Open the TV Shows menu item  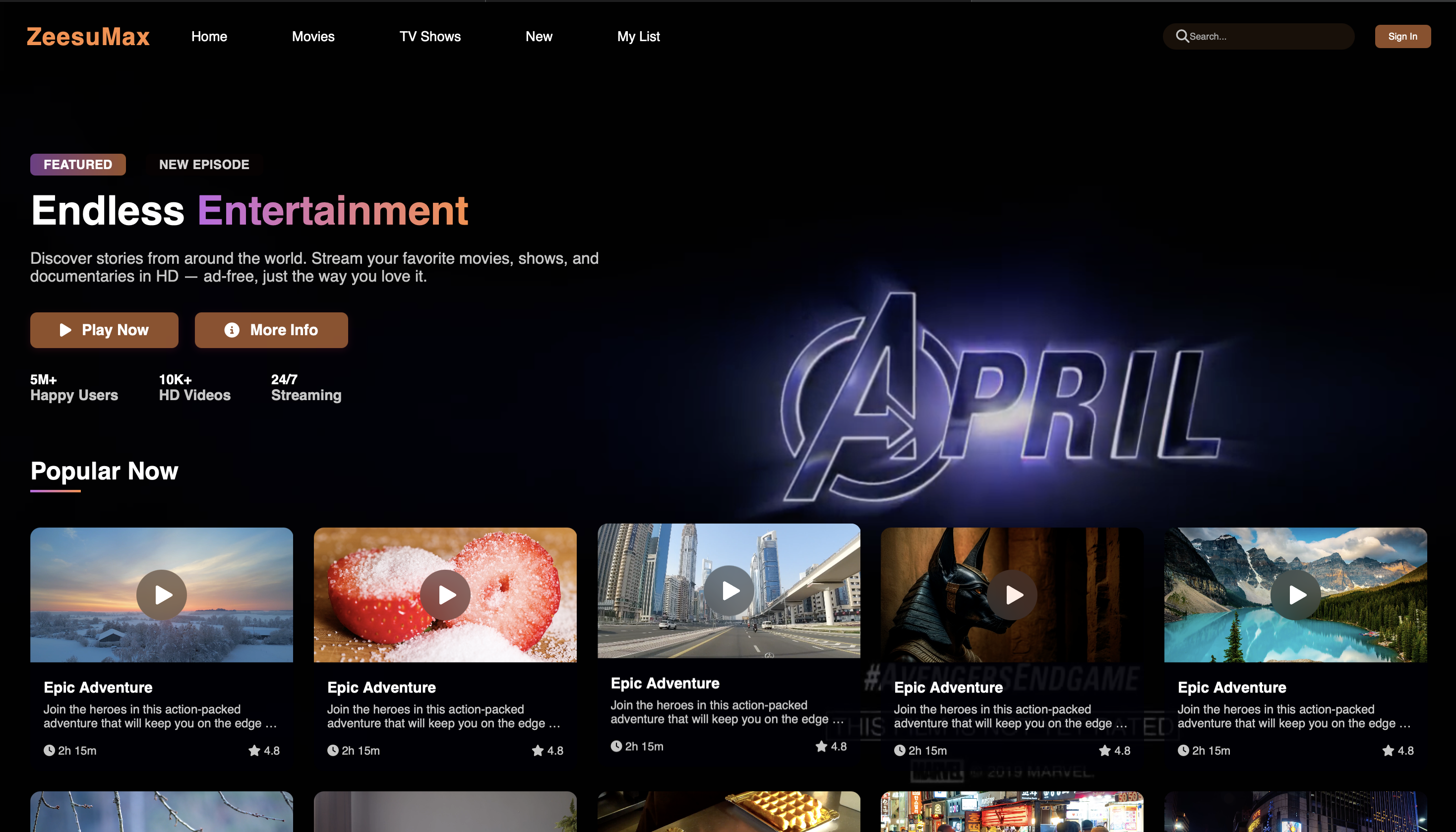[430, 37]
